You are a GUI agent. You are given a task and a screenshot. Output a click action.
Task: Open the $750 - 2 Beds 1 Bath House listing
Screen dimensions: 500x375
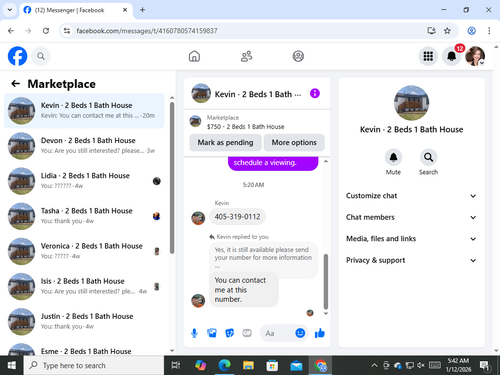245,126
